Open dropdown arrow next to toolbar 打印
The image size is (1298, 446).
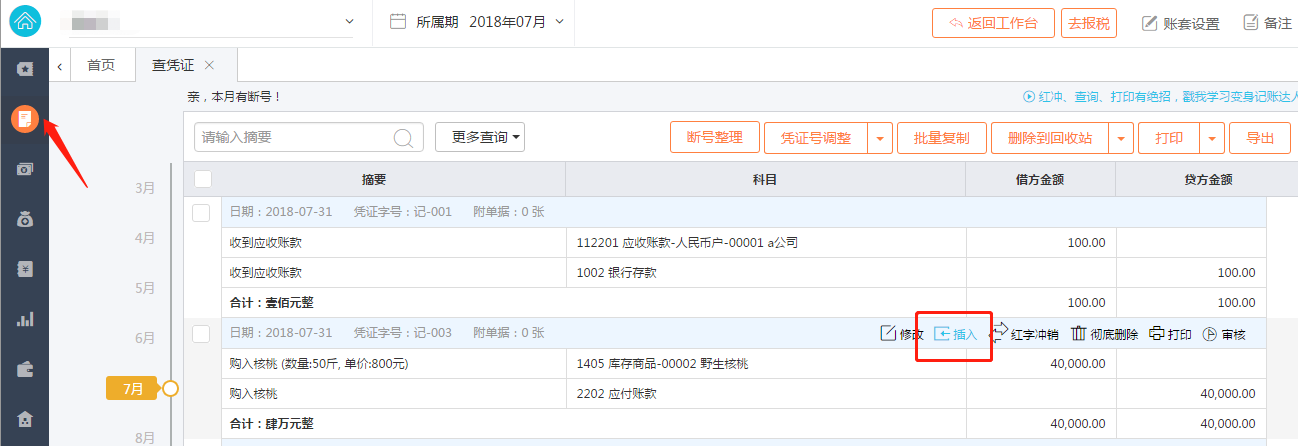[1212, 138]
